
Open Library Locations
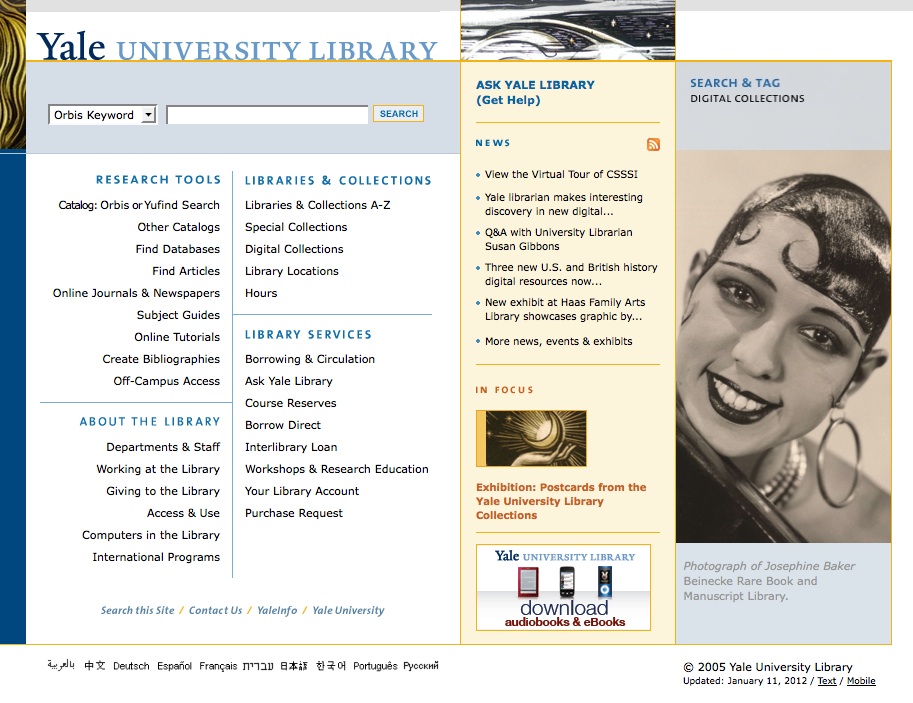coord(292,271)
